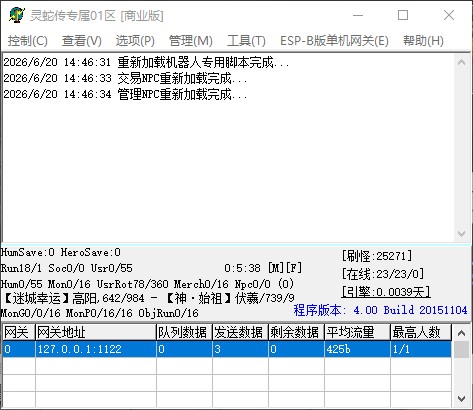Click the 网关地址 column header
473x410 pixels.
pyautogui.click(x=96, y=333)
